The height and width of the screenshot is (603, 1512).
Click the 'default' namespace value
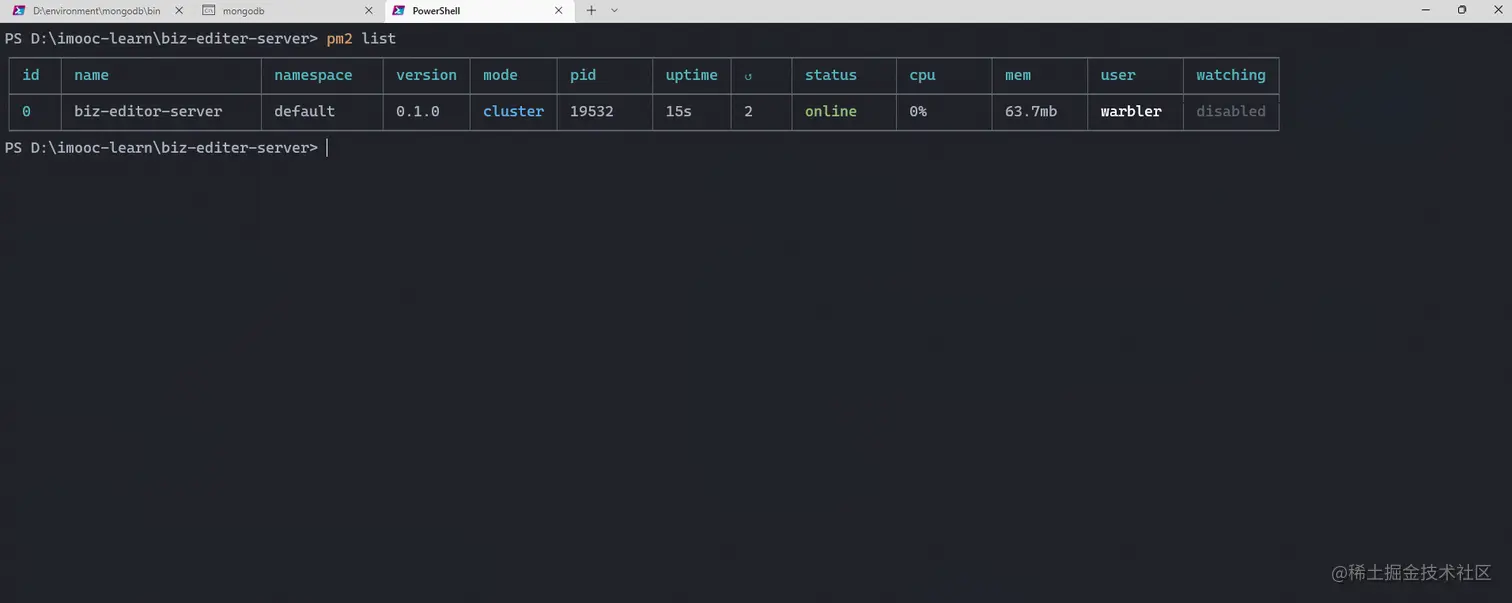(x=305, y=111)
